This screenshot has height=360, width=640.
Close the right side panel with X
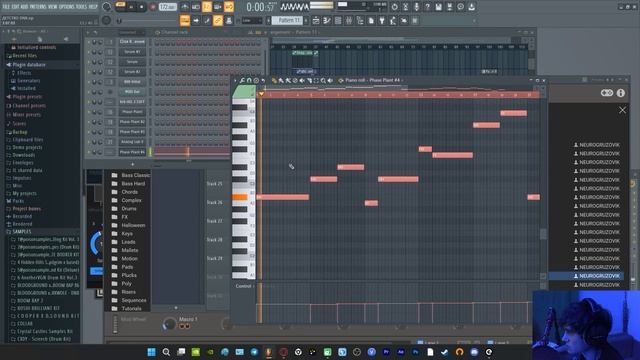coord(622,110)
